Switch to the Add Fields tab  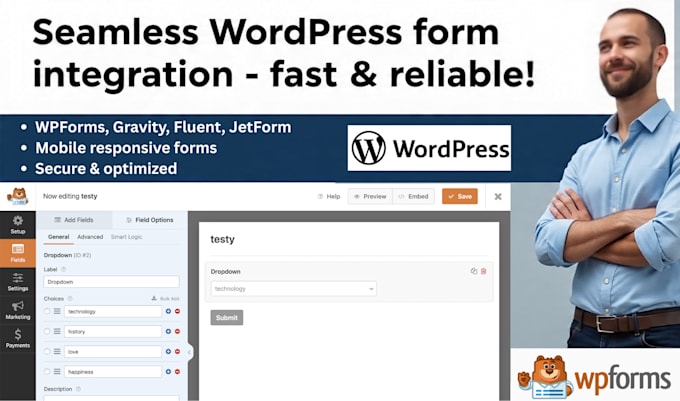coord(74,220)
